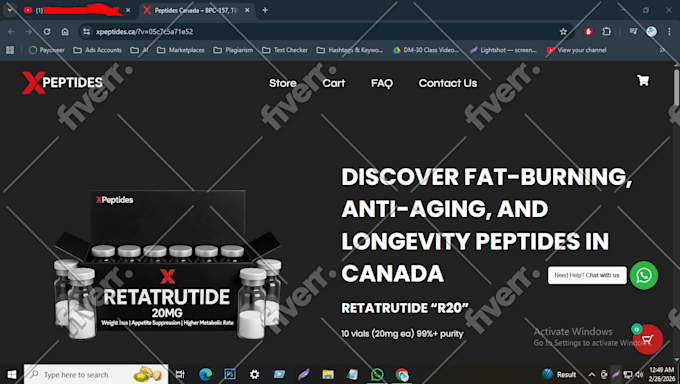680x384 pixels.
Task: Open the volume control in system tray
Action: pyautogui.click(x=639, y=374)
